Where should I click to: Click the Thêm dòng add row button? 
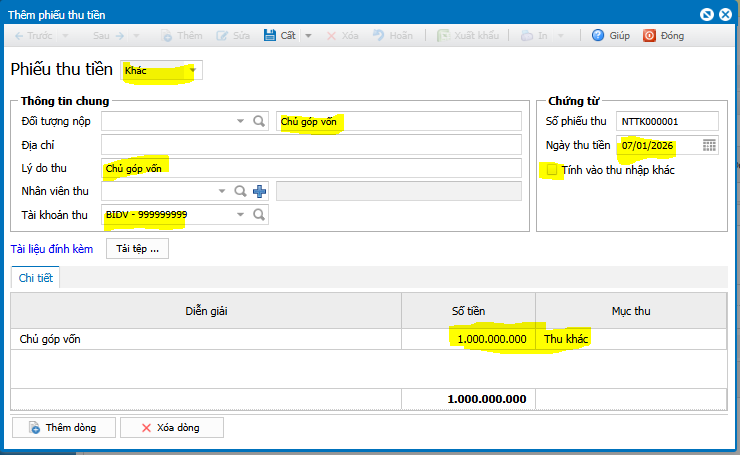[x=64, y=428]
